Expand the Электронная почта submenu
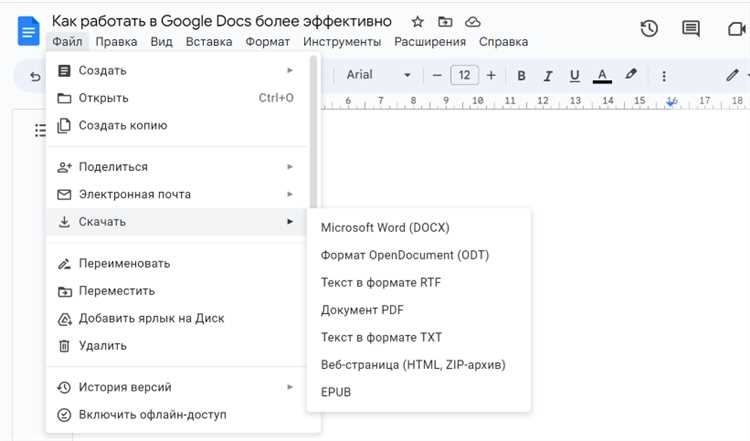 click(x=176, y=194)
